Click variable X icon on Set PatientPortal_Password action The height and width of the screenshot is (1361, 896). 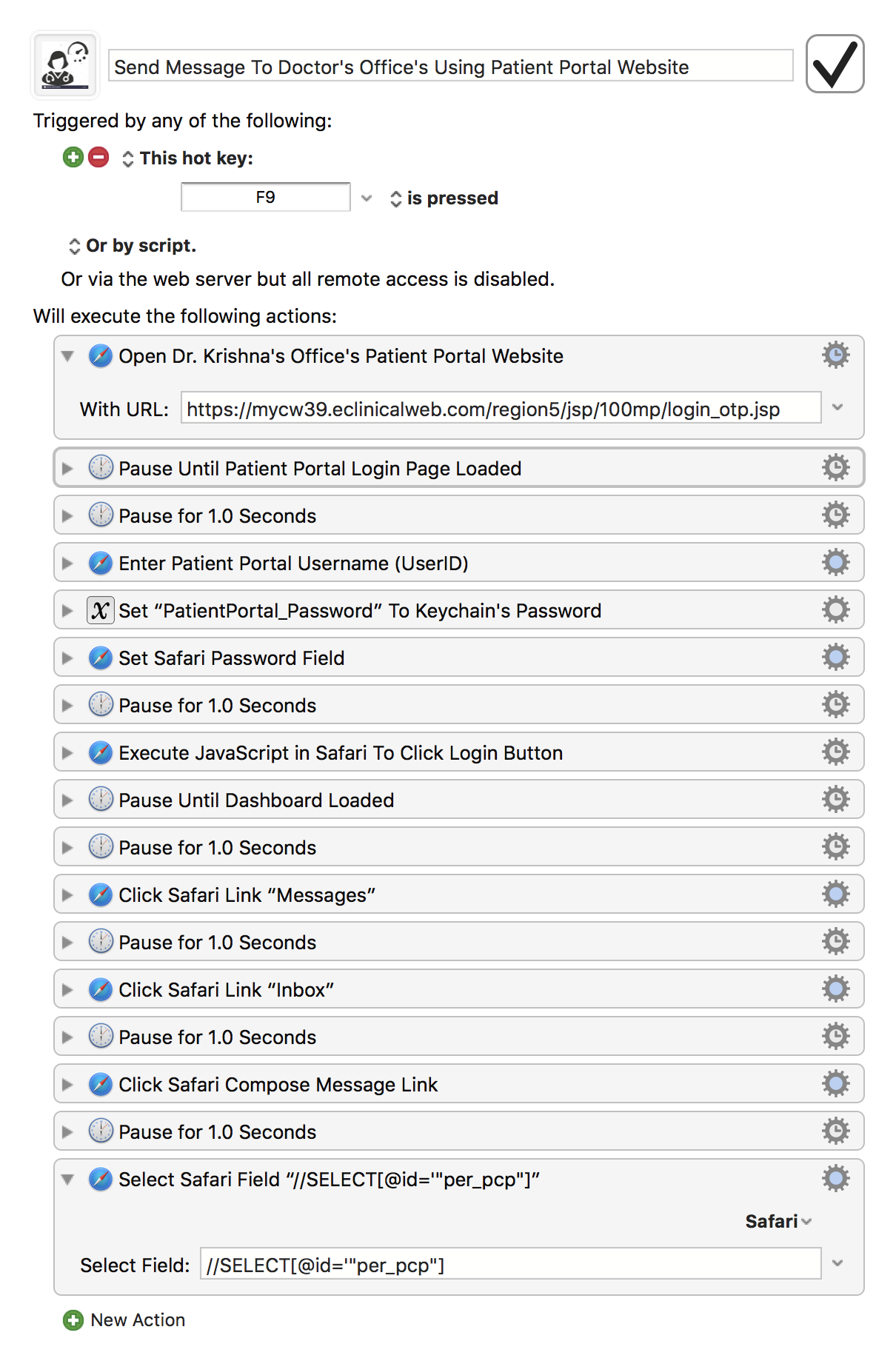[x=101, y=610]
